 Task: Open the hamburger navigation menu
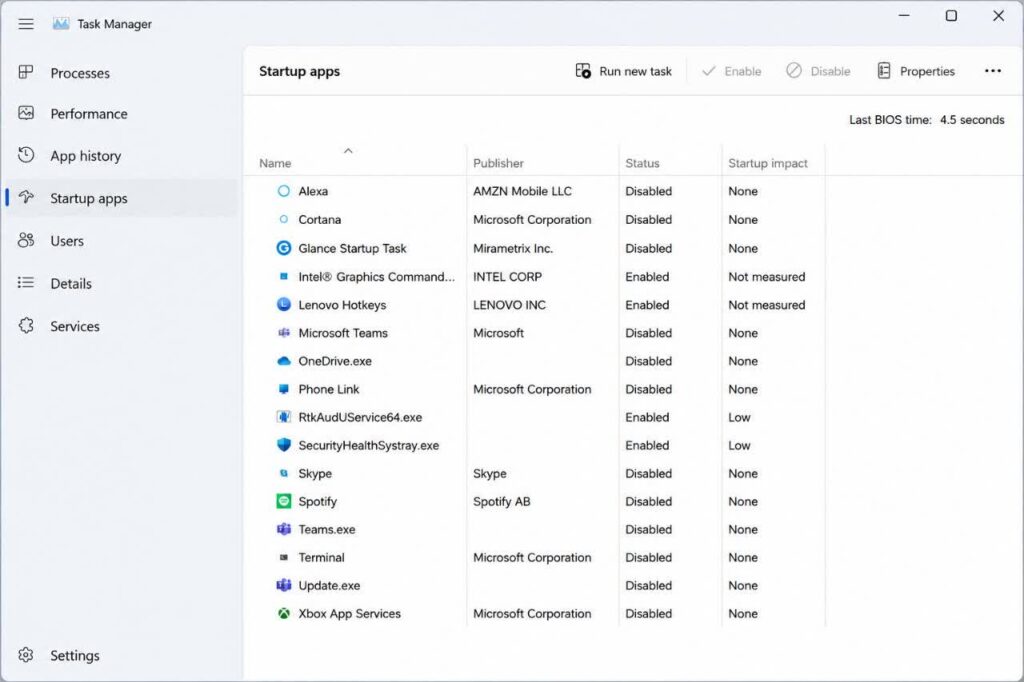click(x=26, y=24)
